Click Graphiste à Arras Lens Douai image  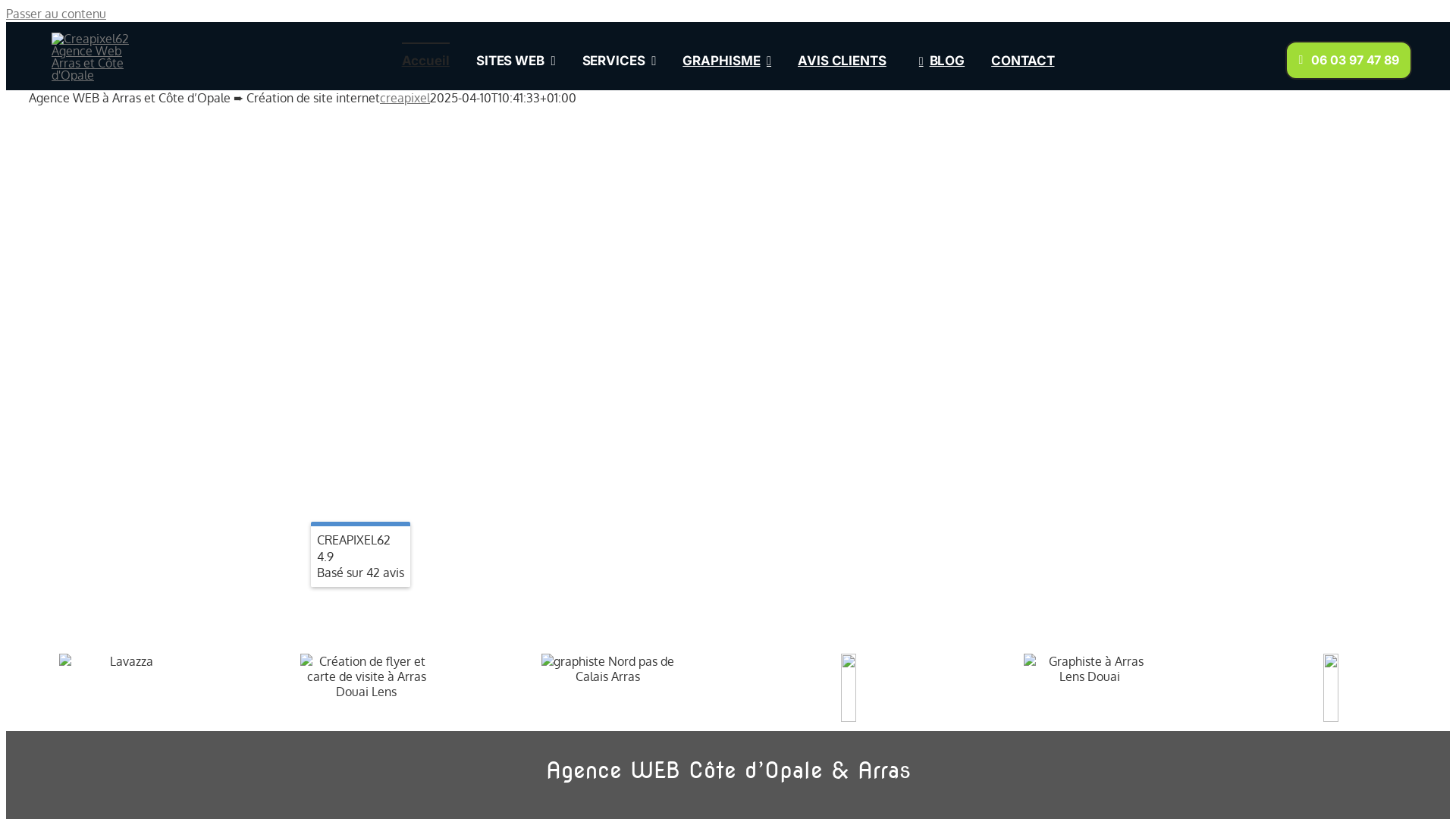1089,668
